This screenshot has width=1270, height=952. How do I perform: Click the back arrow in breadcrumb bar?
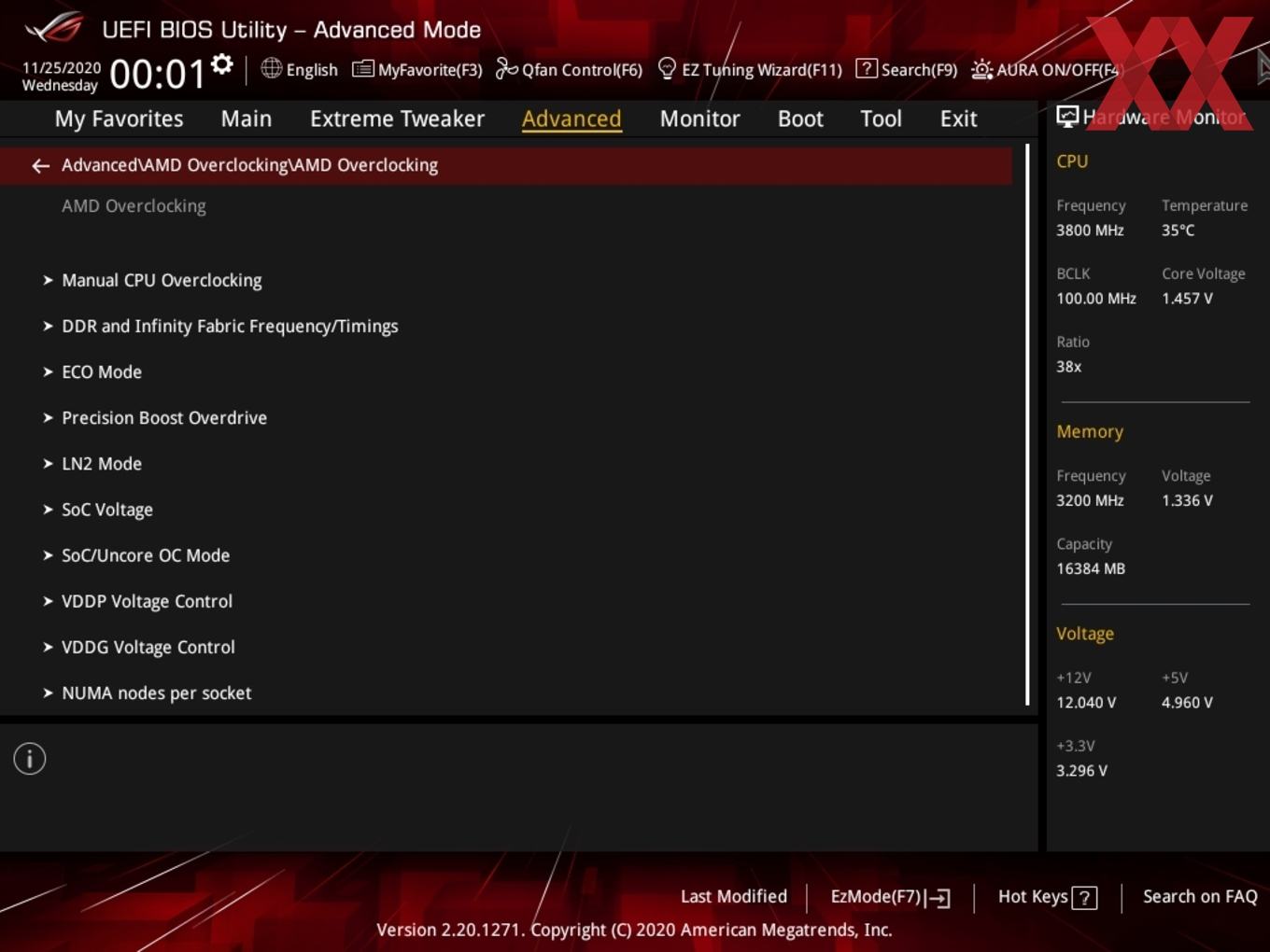40,166
